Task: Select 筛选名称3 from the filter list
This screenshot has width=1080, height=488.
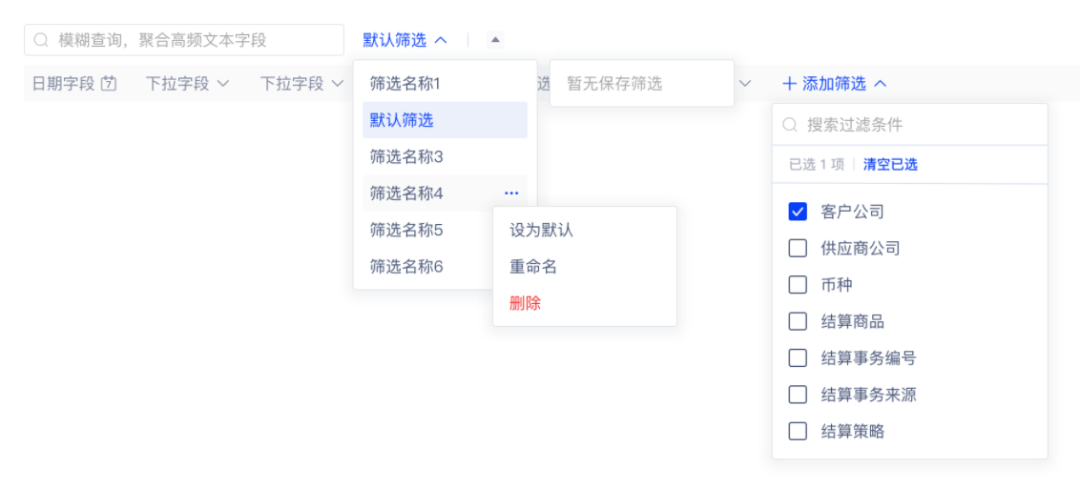Action: [x=406, y=157]
